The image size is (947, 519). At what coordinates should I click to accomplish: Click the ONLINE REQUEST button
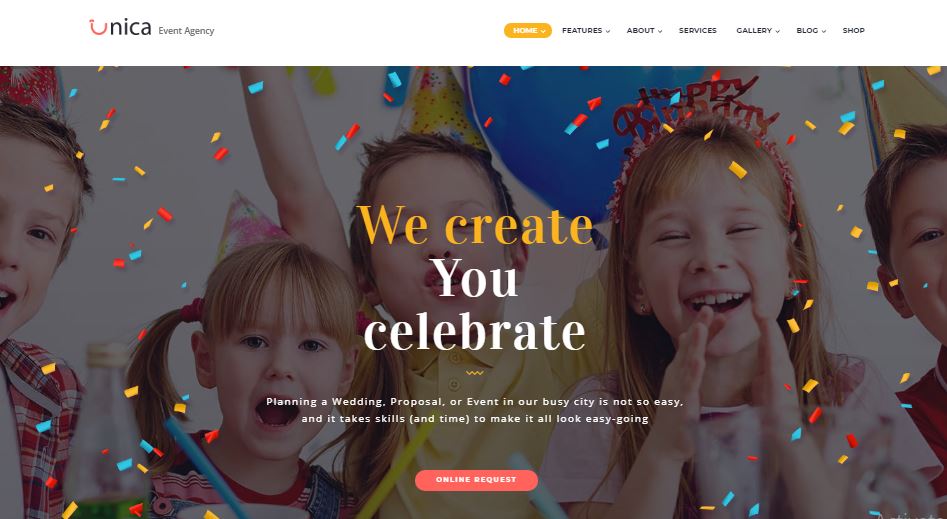coord(476,480)
